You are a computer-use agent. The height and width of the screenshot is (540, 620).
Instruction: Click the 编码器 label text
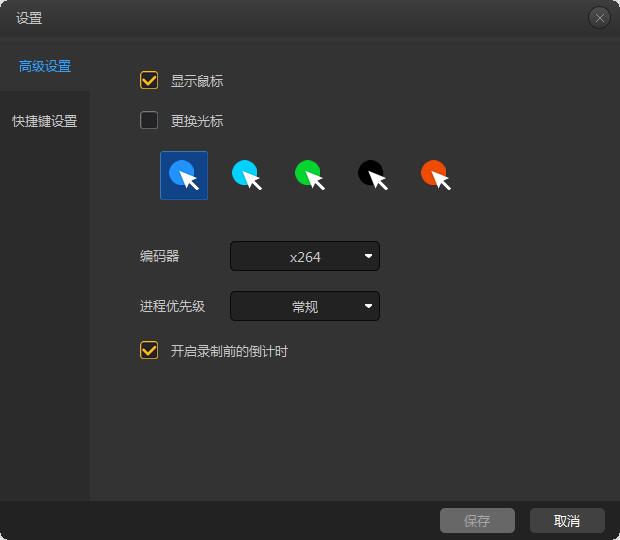click(159, 256)
